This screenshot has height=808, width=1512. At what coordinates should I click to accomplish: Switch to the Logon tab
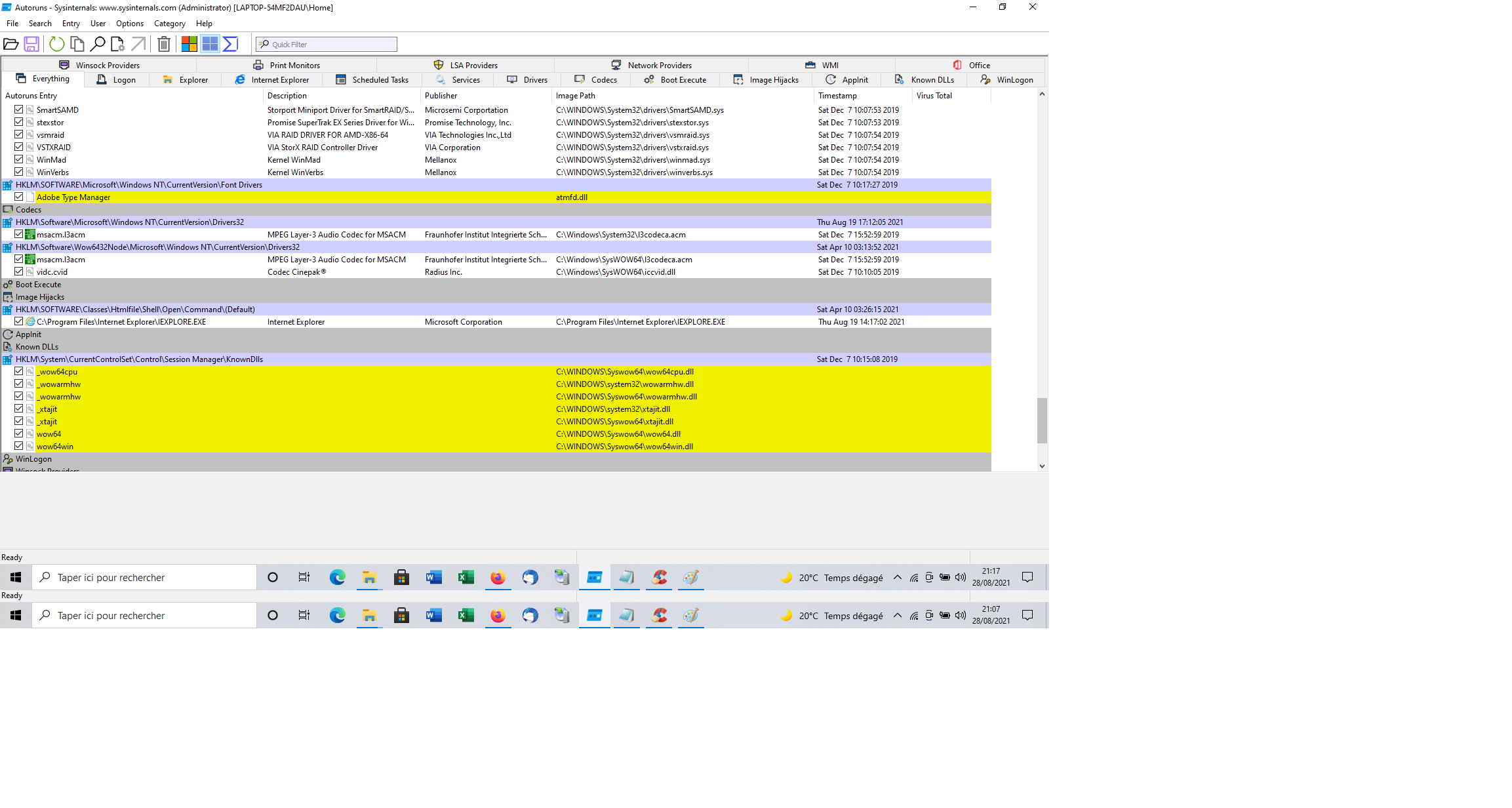pyautogui.click(x=116, y=79)
